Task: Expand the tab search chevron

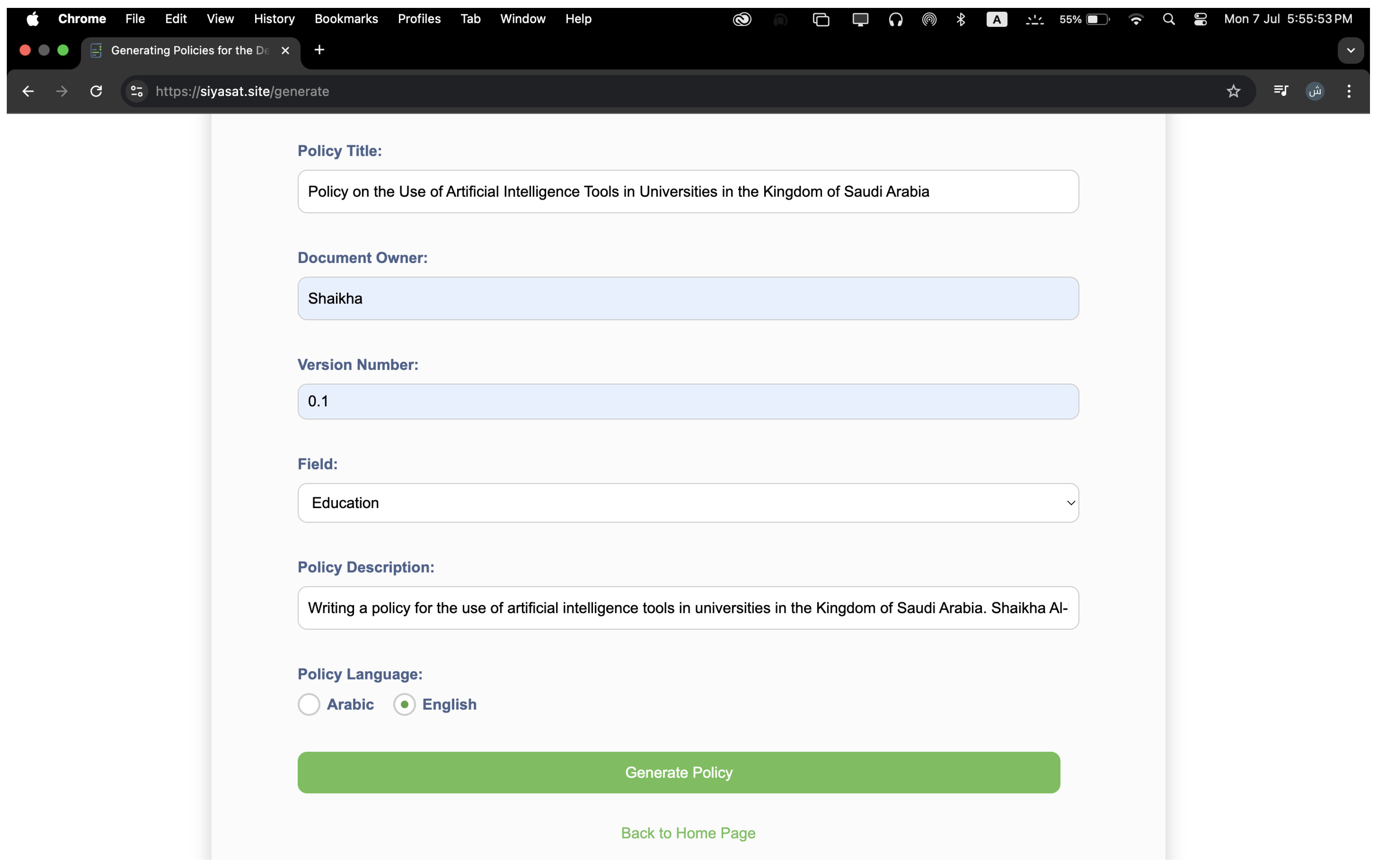Action: [1351, 50]
